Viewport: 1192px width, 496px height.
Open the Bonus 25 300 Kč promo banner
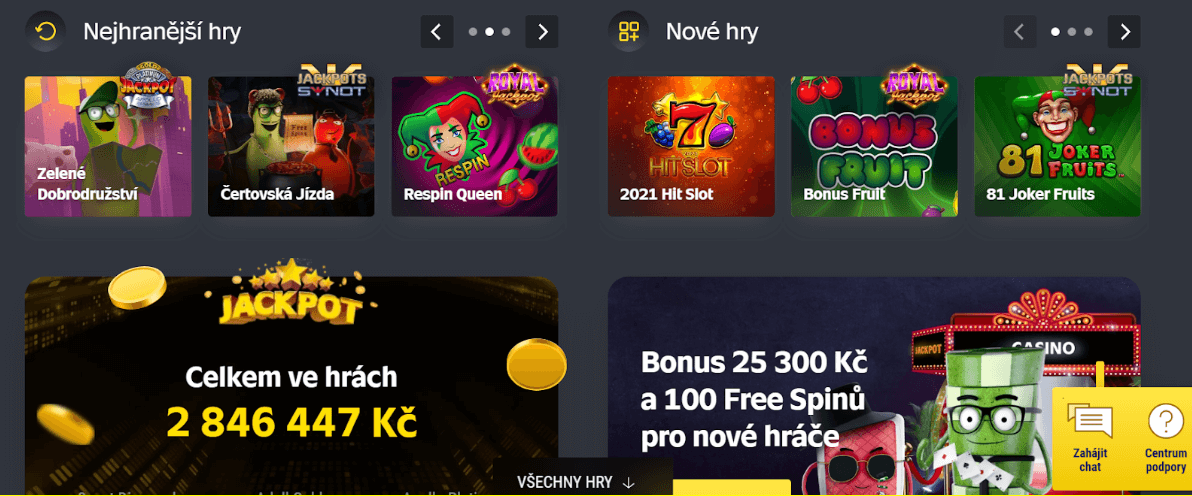pos(874,386)
